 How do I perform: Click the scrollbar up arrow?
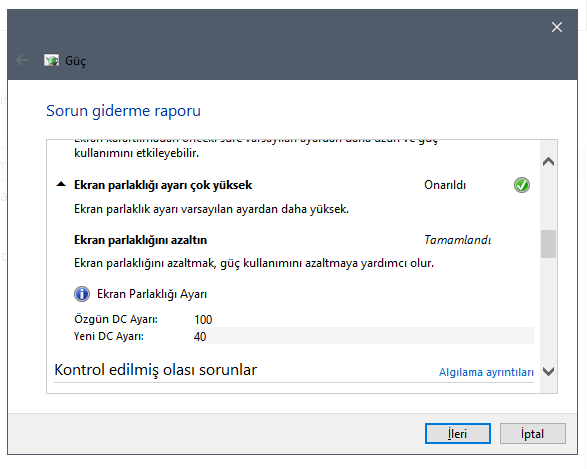click(548, 162)
